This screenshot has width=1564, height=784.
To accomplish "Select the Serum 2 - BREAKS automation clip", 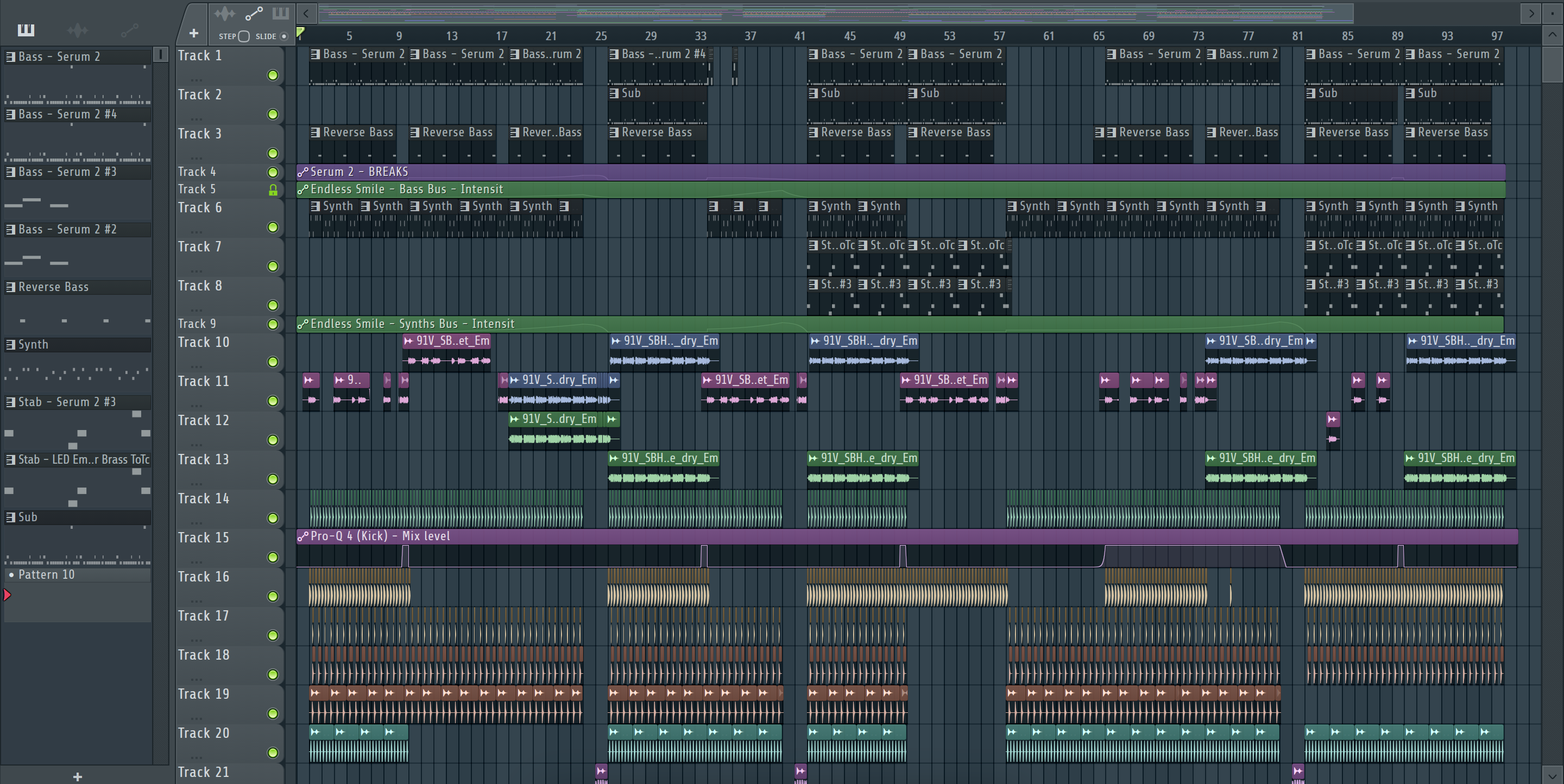I will pyautogui.click(x=900, y=172).
